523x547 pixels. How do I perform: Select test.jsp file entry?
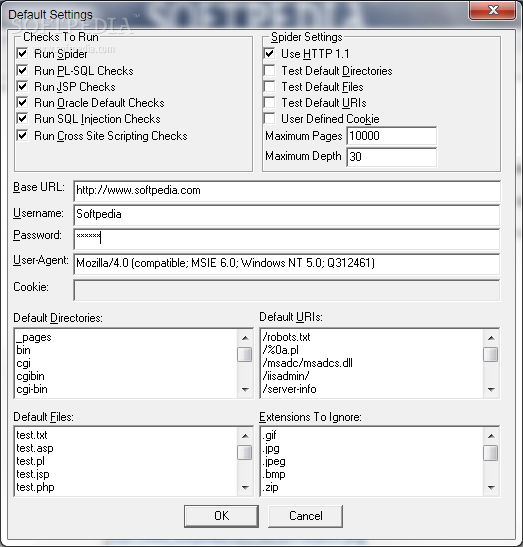point(33,474)
